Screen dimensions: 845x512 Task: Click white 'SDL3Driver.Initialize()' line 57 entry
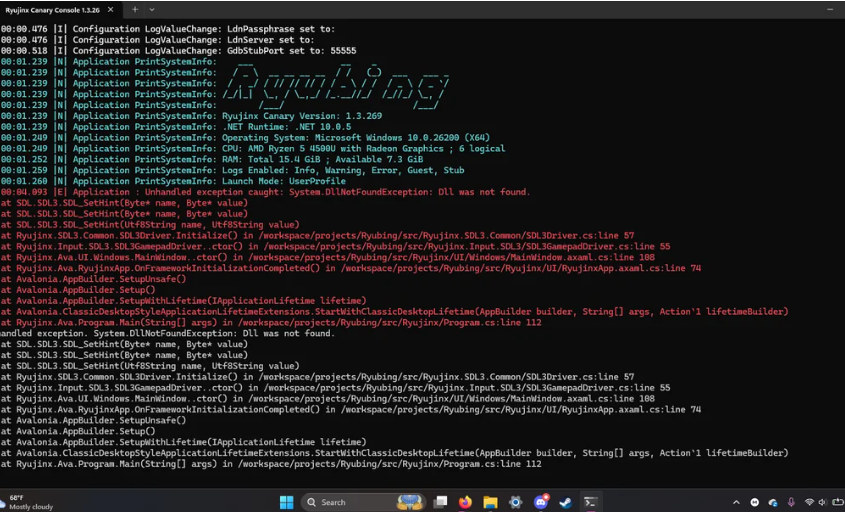317,377
